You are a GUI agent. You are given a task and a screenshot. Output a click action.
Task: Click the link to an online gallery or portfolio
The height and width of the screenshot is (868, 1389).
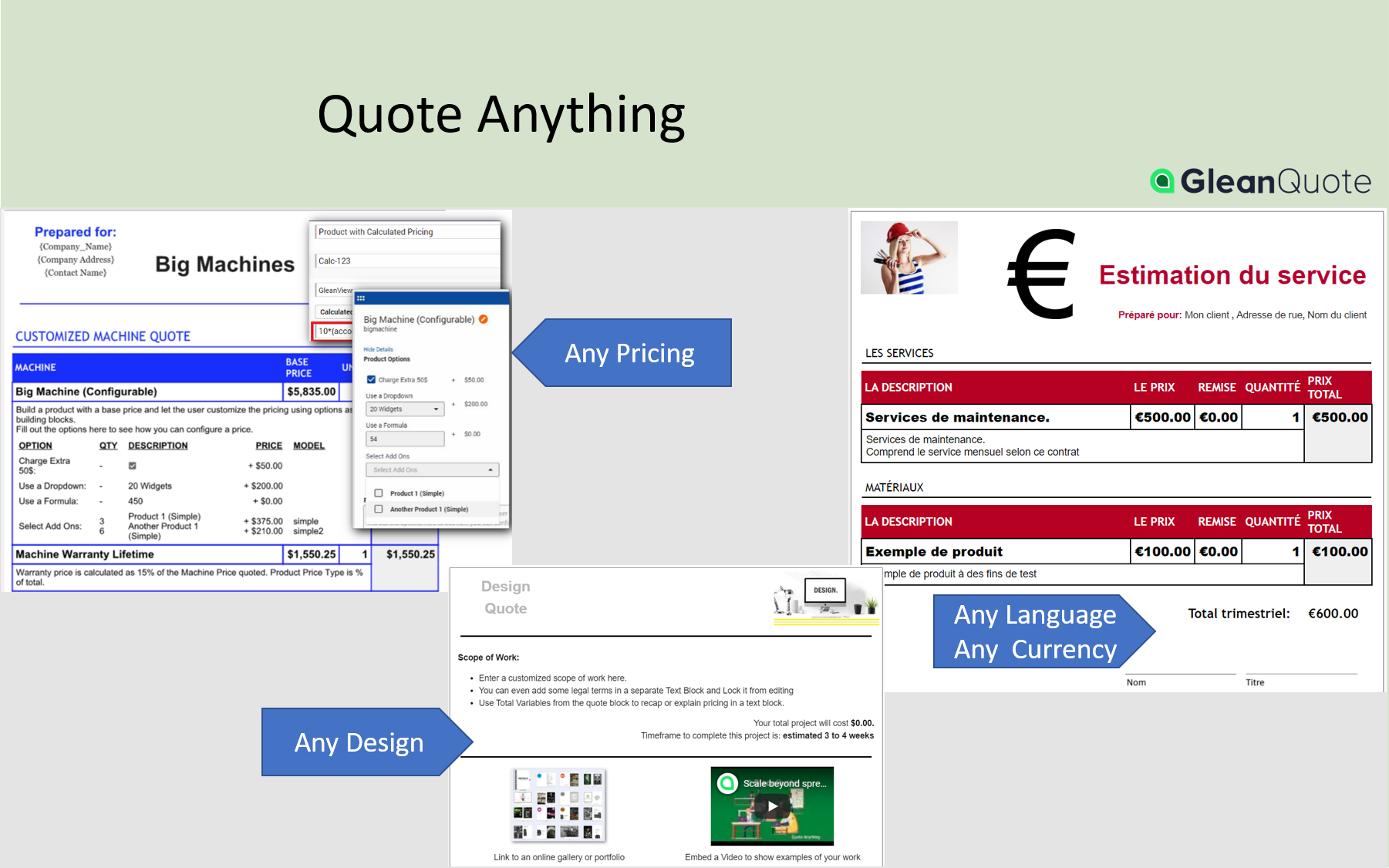tap(558, 856)
